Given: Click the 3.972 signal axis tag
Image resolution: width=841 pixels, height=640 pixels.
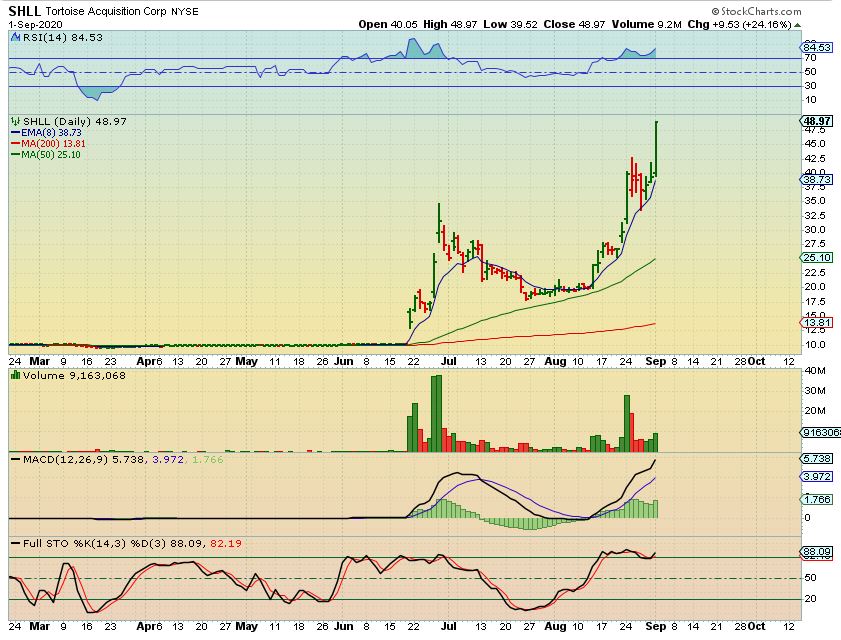Looking at the screenshot, I should point(817,476).
